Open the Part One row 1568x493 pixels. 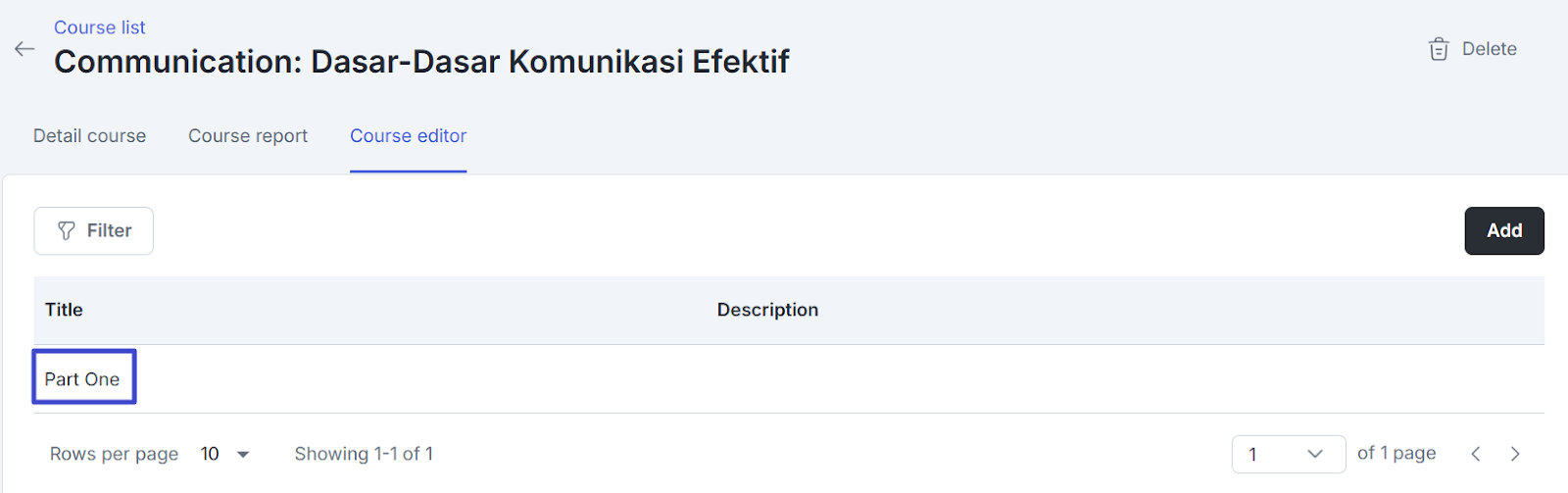[82, 379]
